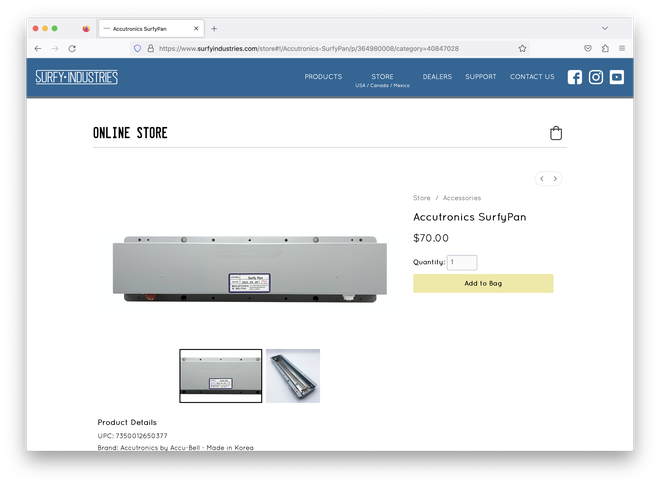Click the browser forward arrow
The height and width of the screenshot is (486, 660).
click(x=55, y=48)
